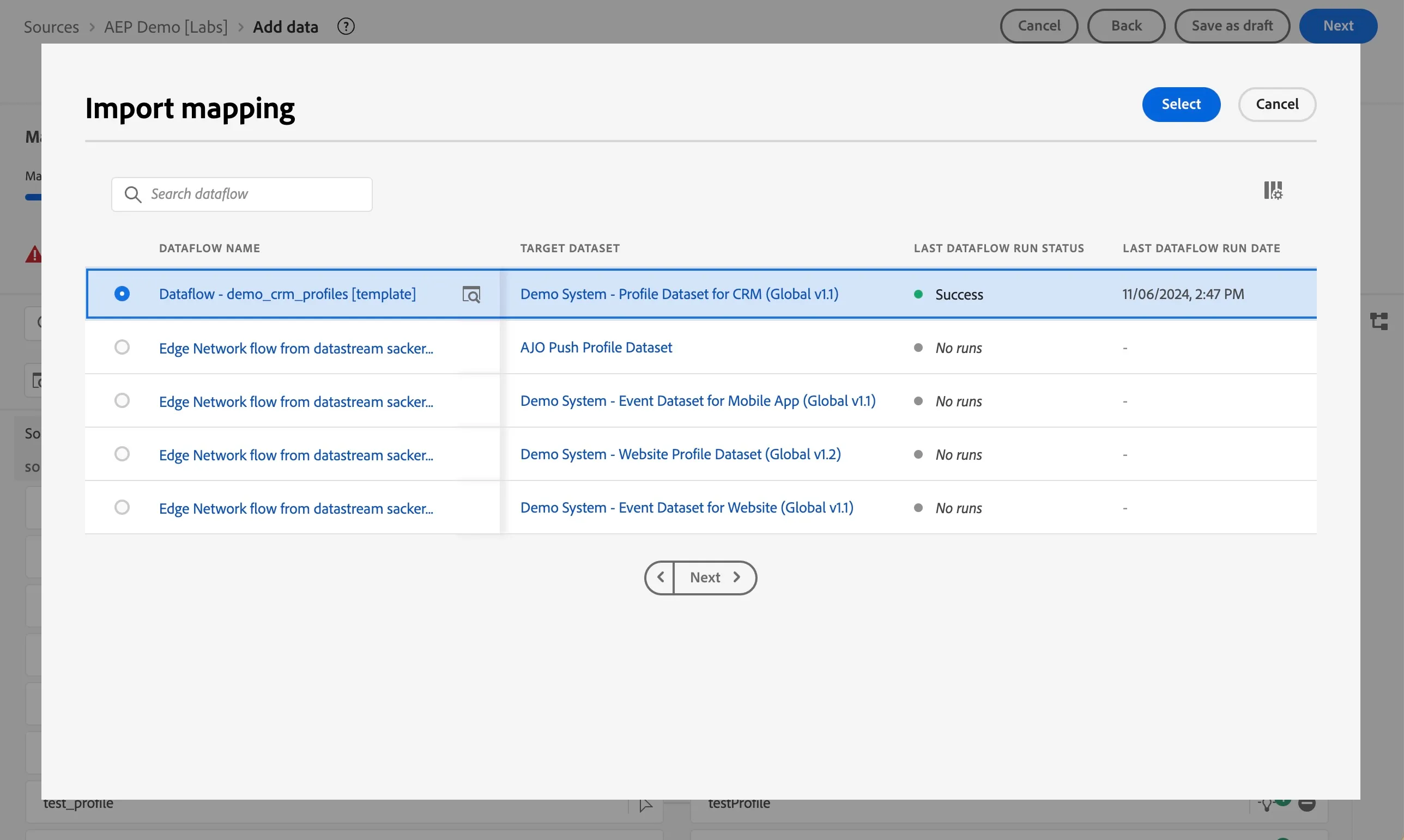Go to the next page of dataflows
This screenshot has height=840, width=1404.
tap(715, 577)
